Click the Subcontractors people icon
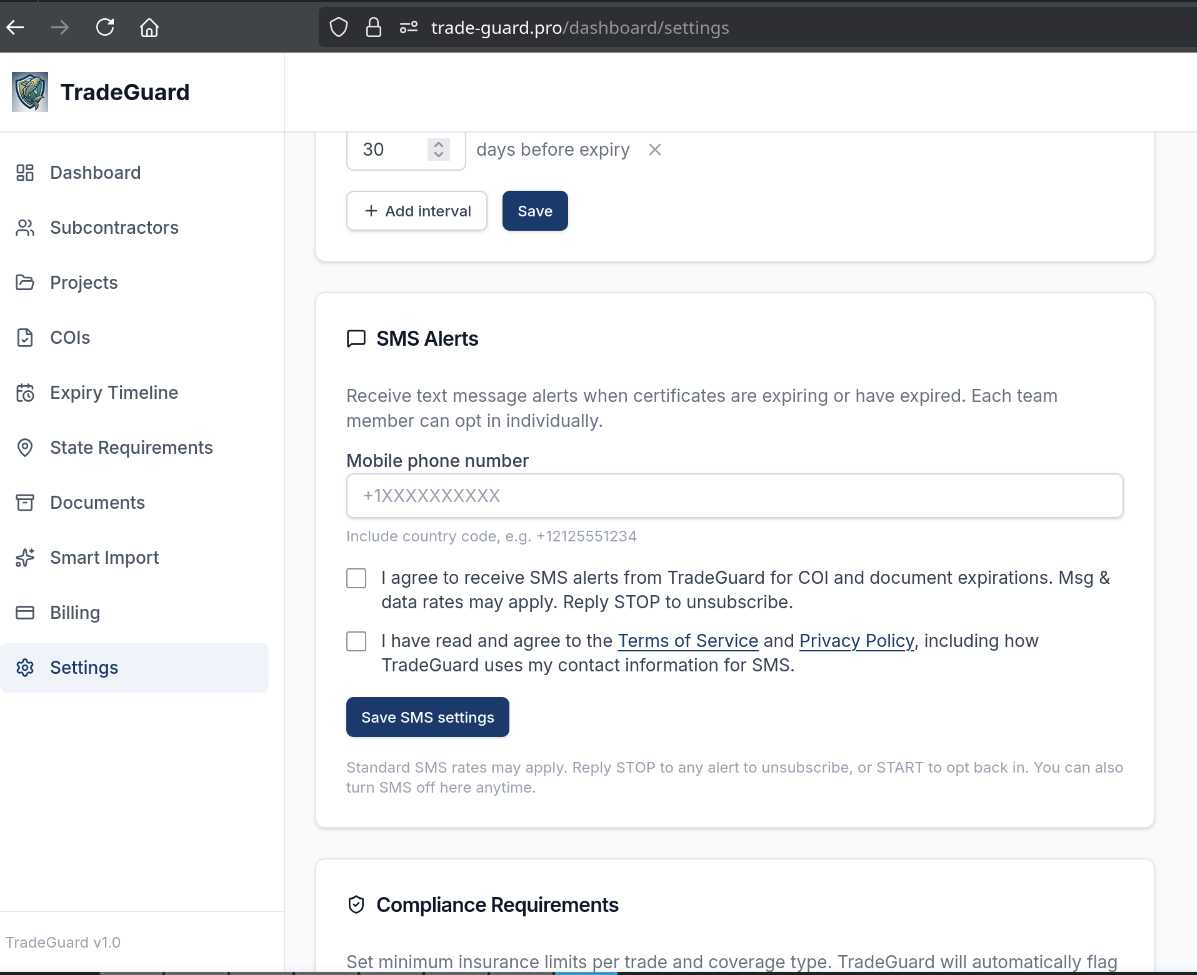Screen dimensions: 1197x975 point(25,228)
